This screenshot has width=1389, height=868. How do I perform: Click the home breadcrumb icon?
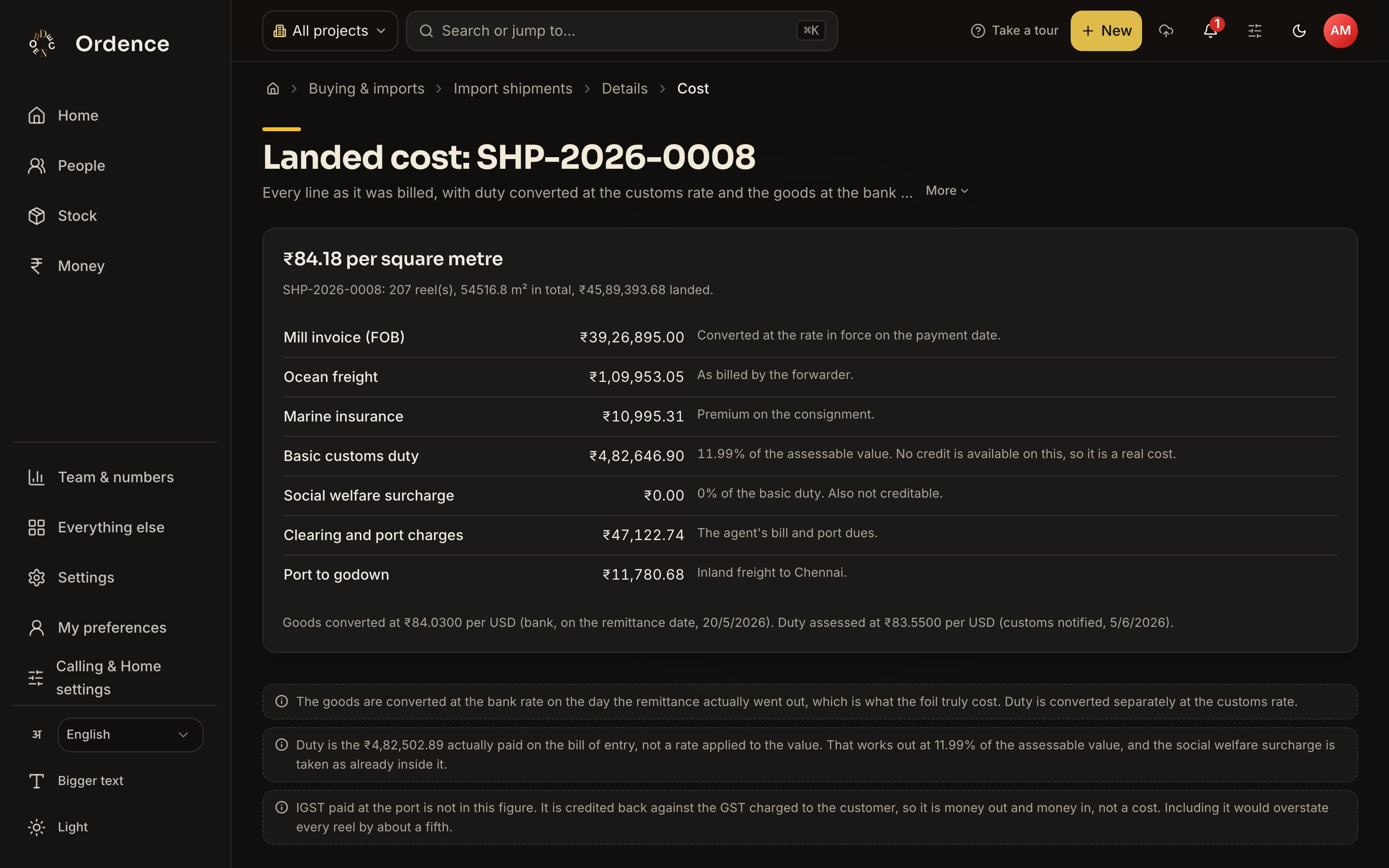click(272, 88)
